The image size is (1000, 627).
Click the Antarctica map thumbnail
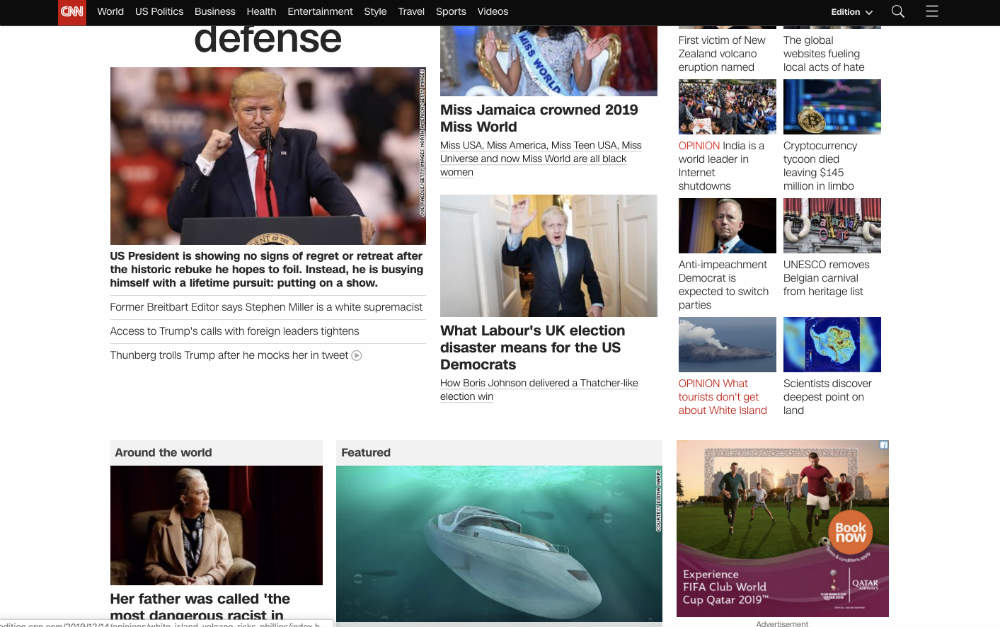832,344
